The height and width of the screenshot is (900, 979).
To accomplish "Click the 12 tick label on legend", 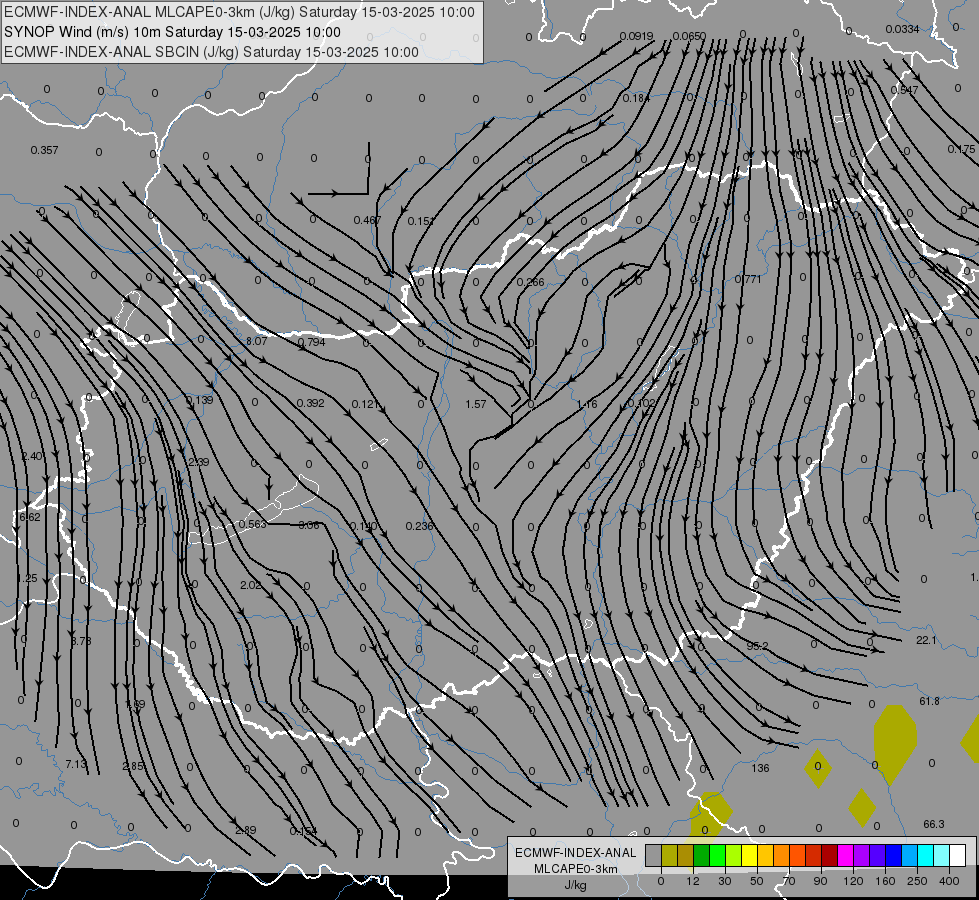I will click(x=692, y=881).
